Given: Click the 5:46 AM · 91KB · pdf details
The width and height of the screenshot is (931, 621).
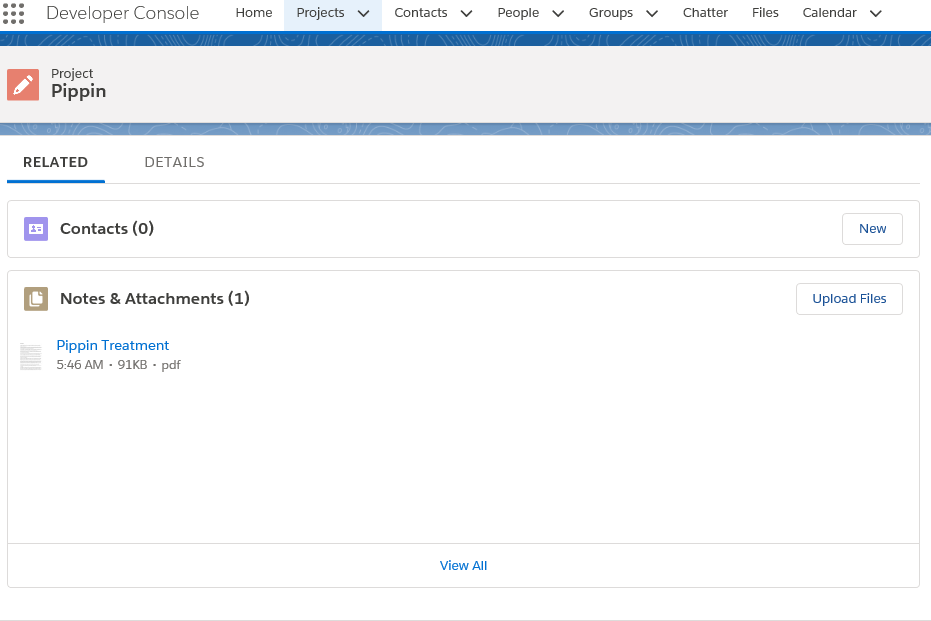Looking at the screenshot, I should click(x=118, y=365).
